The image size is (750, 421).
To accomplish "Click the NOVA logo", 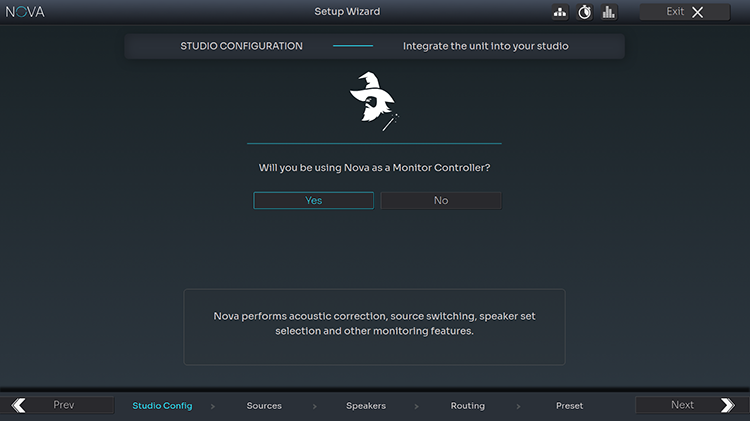I will coord(25,12).
